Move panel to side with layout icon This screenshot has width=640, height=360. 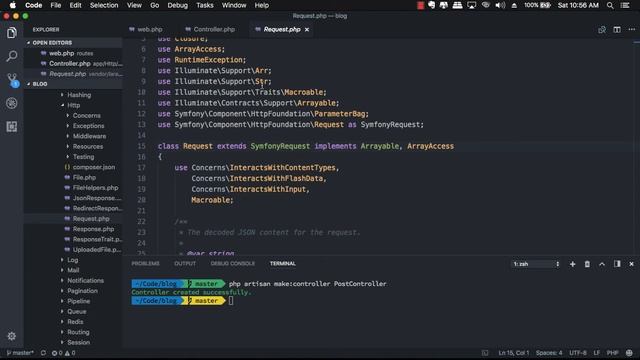[x=617, y=264]
